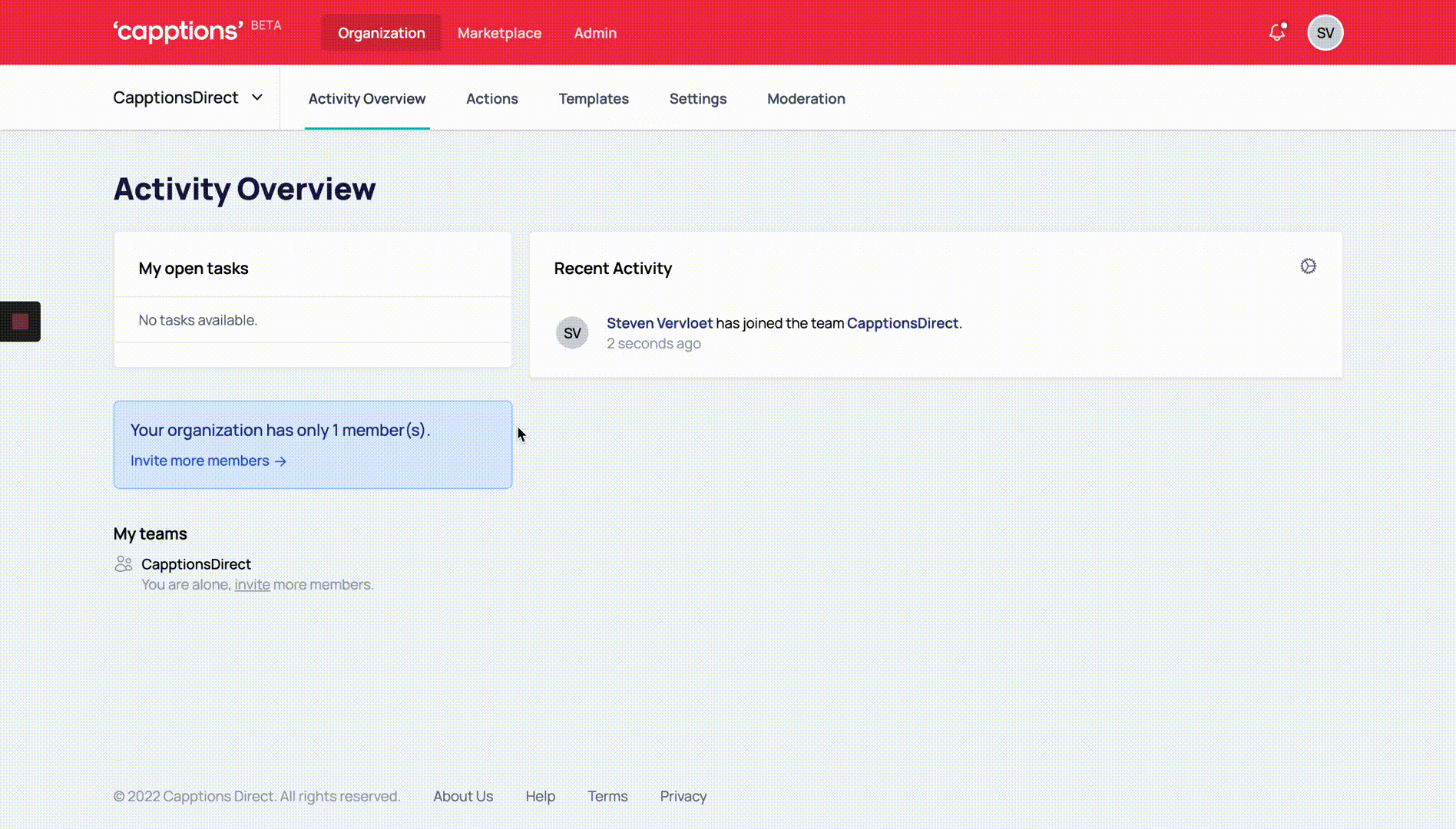1456x829 pixels.
Task: Switch to the Moderation tab
Action: click(806, 98)
